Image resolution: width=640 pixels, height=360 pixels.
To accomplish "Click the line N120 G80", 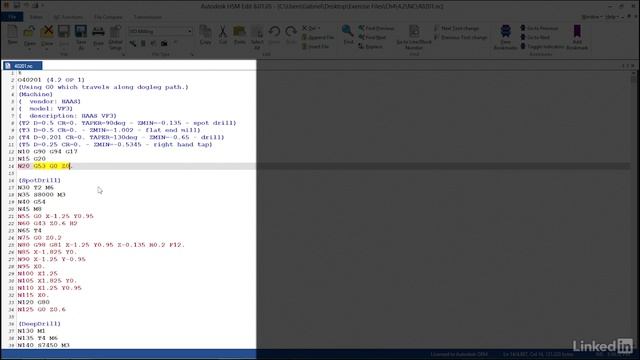I will (x=33, y=302).
